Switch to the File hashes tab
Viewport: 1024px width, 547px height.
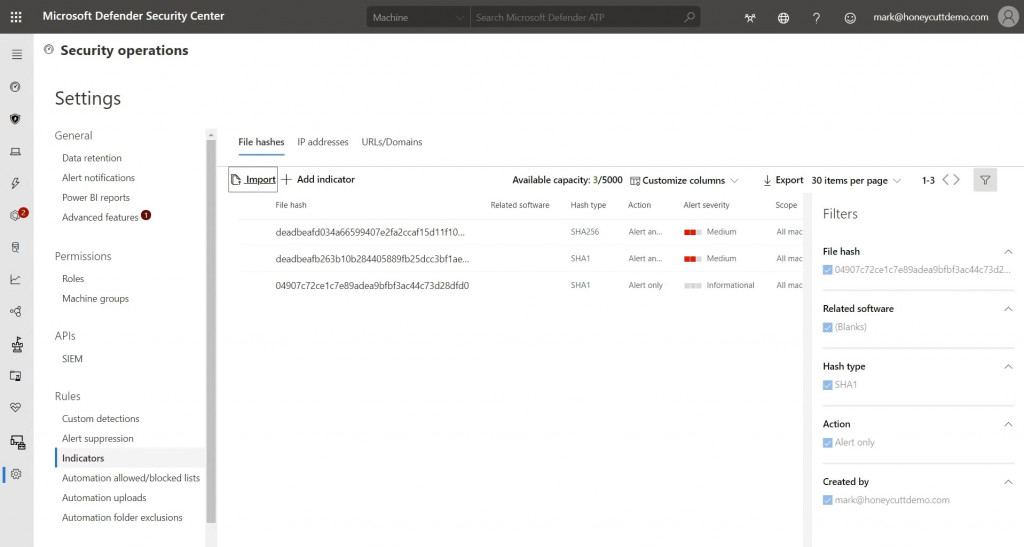(x=261, y=142)
